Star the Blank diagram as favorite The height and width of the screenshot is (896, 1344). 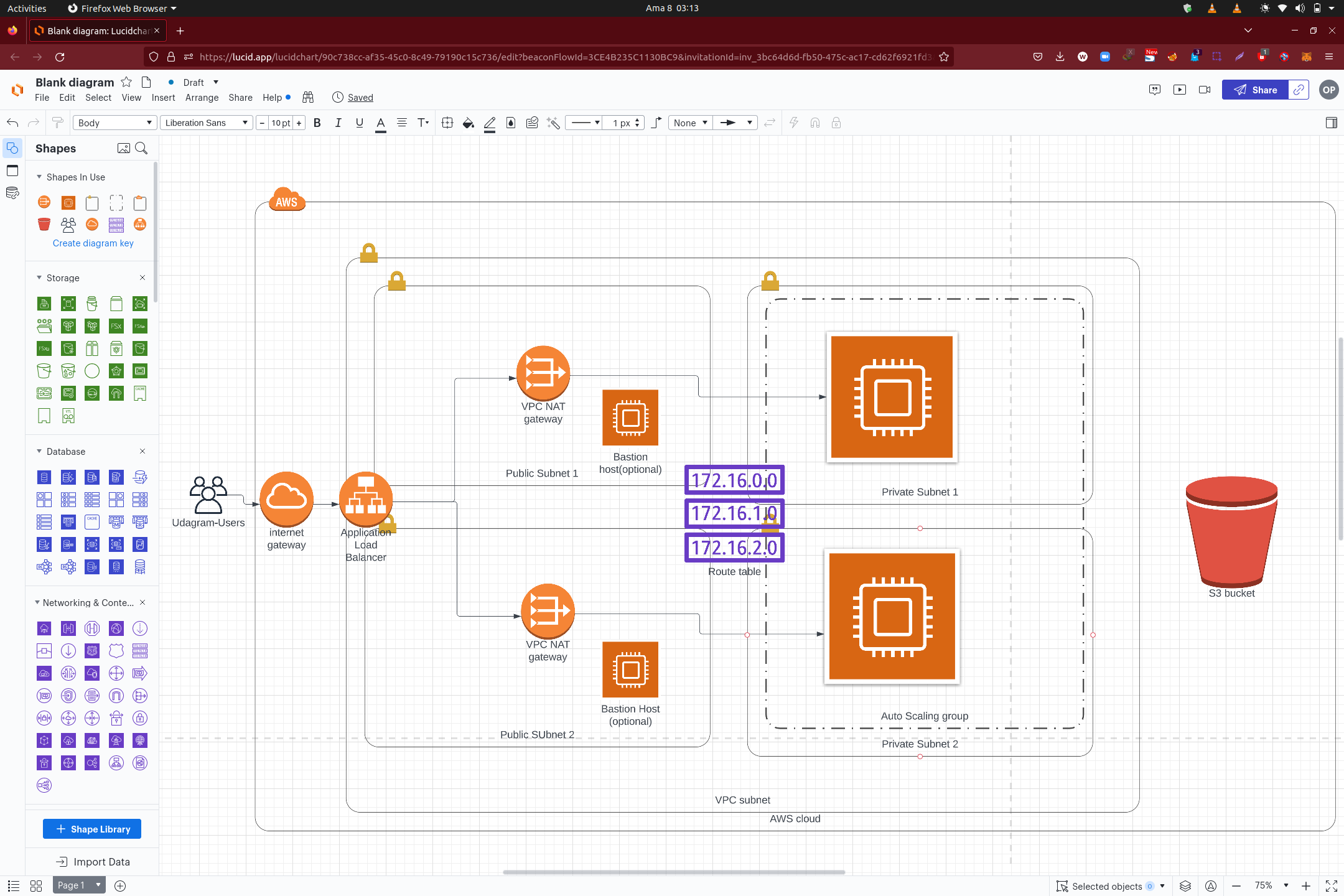coord(126,82)
